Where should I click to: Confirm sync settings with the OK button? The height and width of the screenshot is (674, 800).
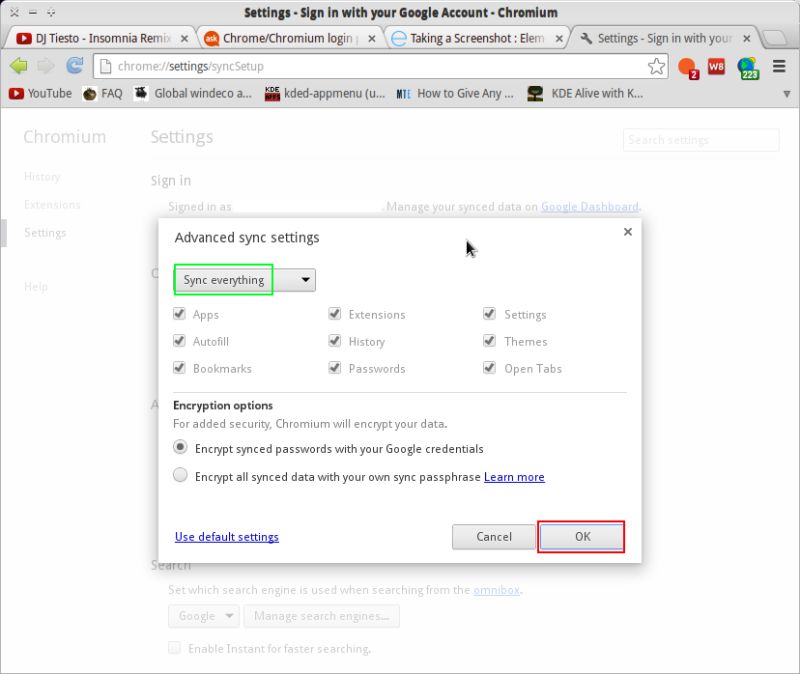point(582,537)
